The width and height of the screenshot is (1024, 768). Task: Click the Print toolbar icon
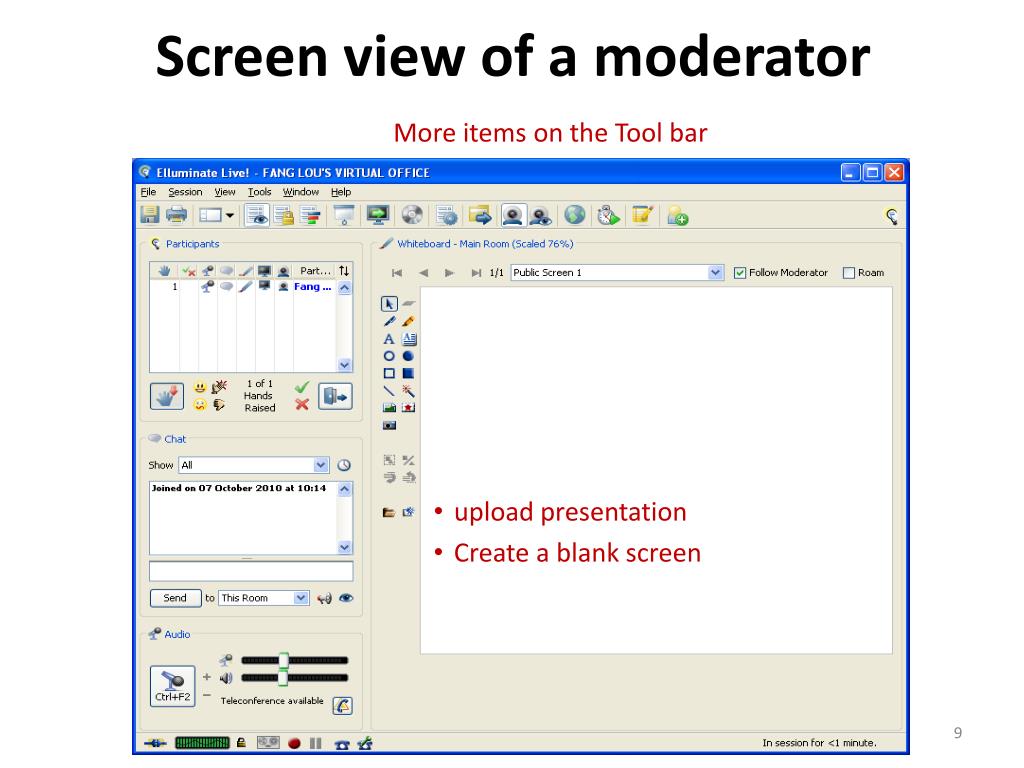[x=176, y=215]
